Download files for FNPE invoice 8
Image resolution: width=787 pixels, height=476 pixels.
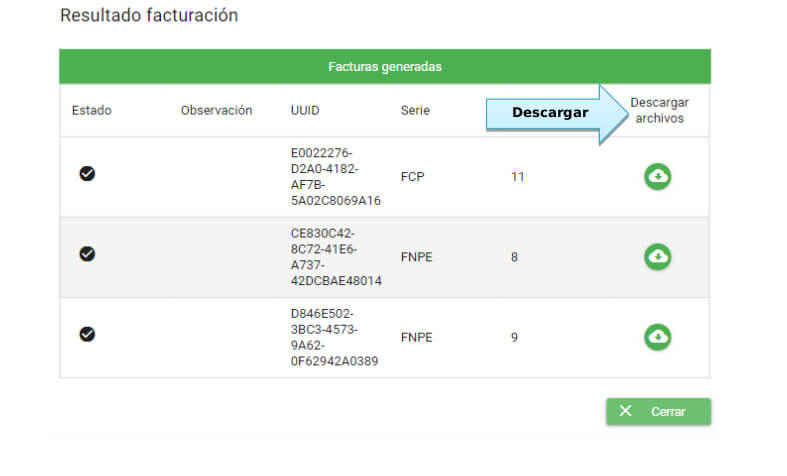click(657, 257)
